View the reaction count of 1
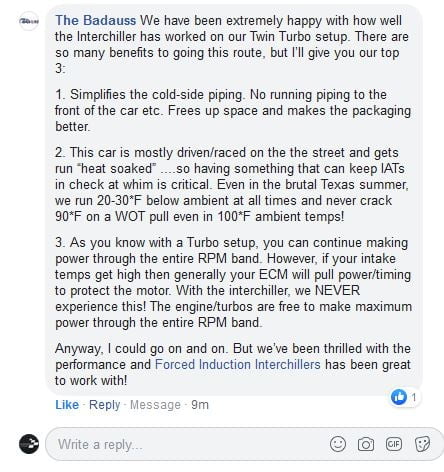Screen dimensions: 444x472 tap(414, 397)
